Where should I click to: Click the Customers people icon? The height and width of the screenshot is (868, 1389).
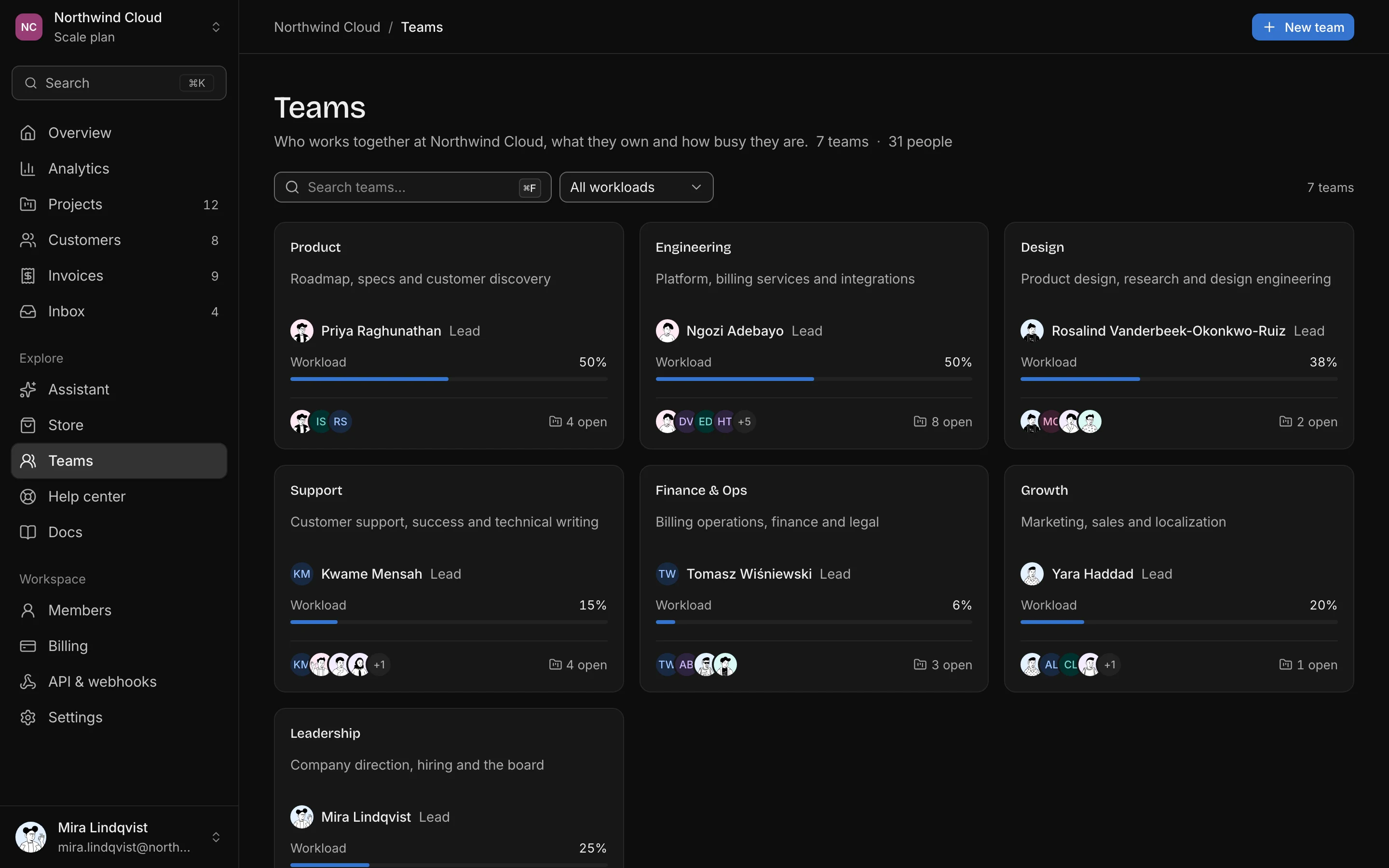[27, 240]
